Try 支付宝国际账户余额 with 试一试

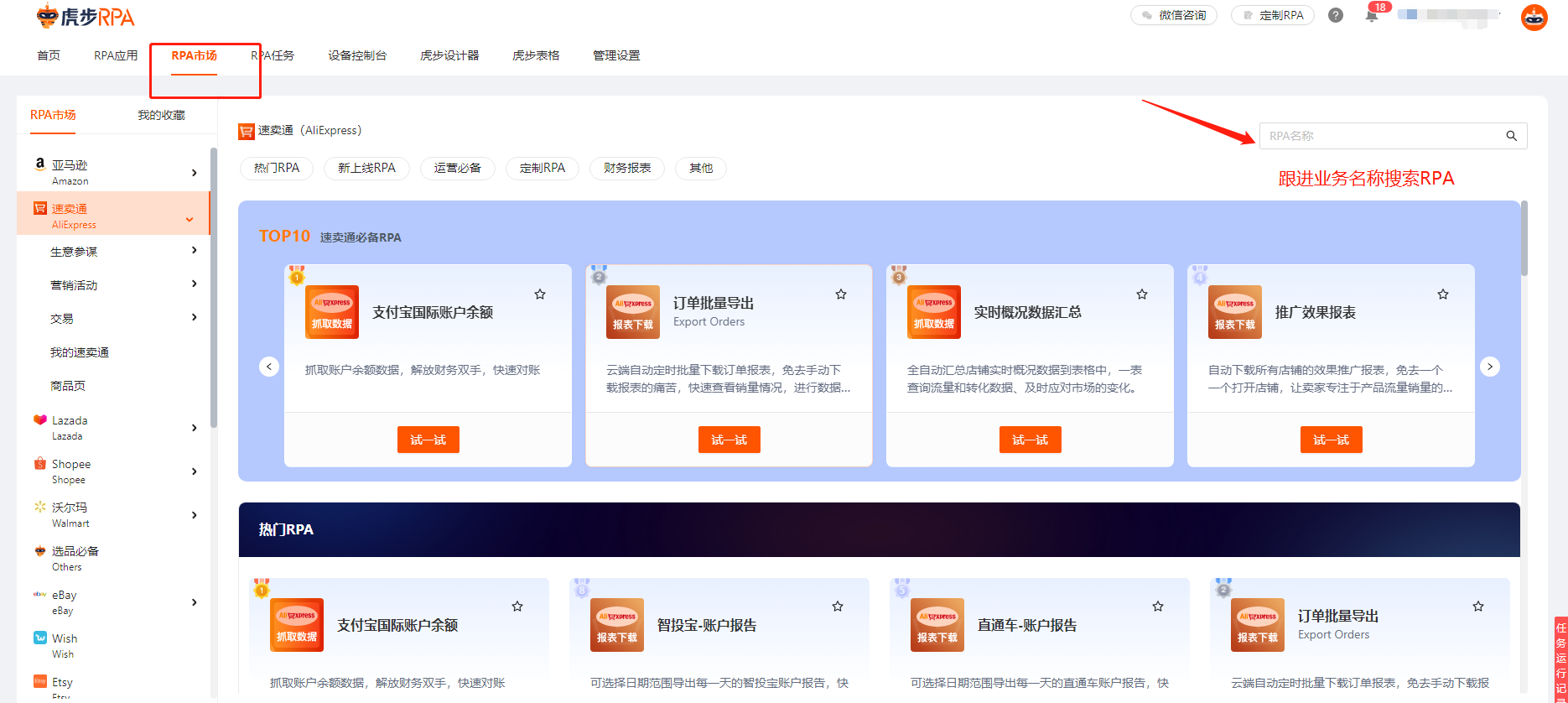click(x=428, y=440)
